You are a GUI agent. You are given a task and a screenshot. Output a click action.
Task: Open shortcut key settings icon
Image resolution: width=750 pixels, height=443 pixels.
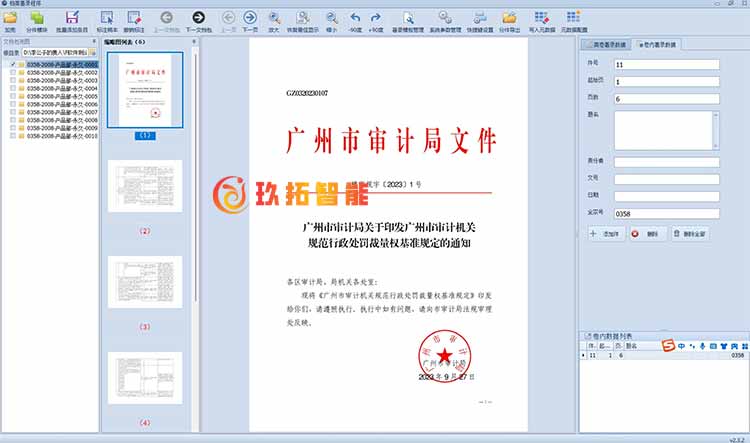pos(480,18)
